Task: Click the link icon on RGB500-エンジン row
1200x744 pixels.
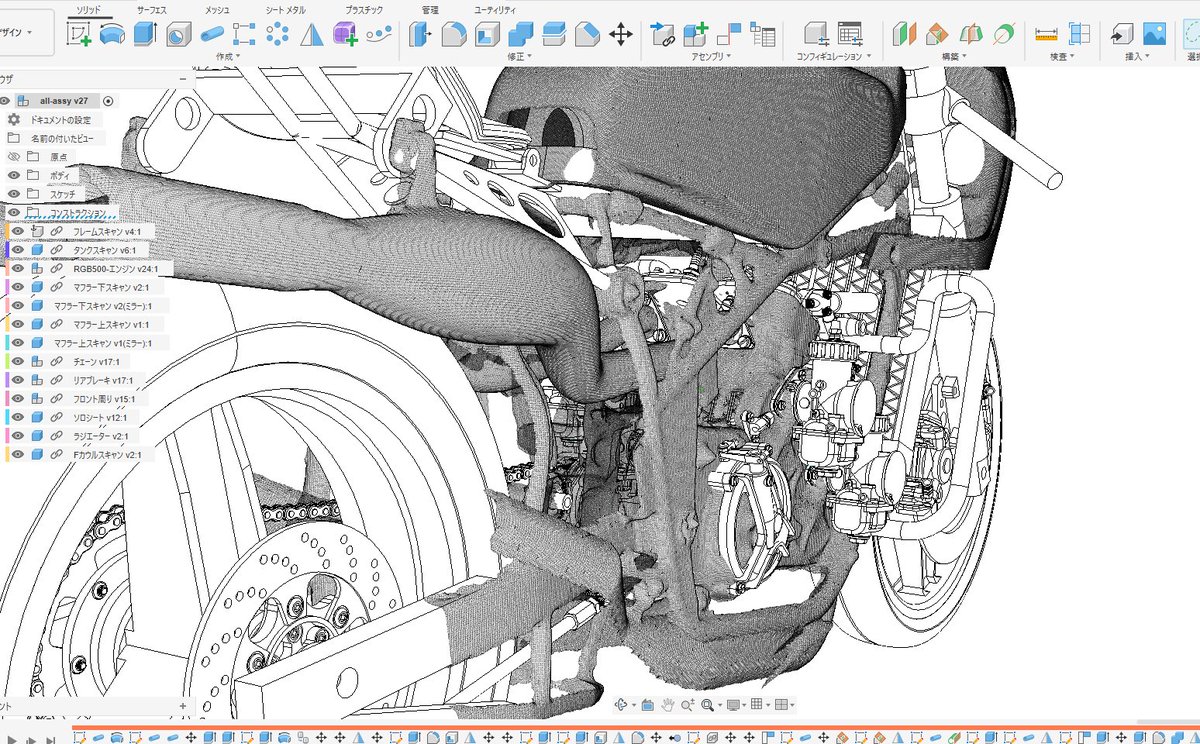Action: 58,269
